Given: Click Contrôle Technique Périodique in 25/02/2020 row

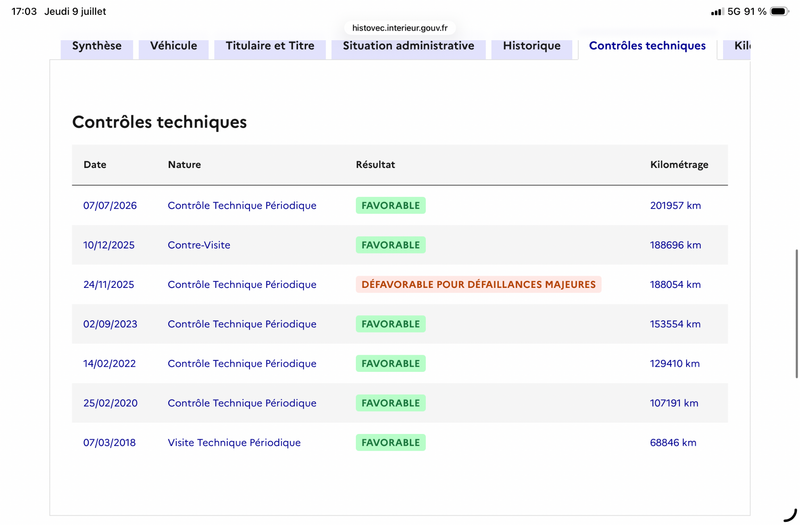Looking at the screenshot, I should click(242, 403).
